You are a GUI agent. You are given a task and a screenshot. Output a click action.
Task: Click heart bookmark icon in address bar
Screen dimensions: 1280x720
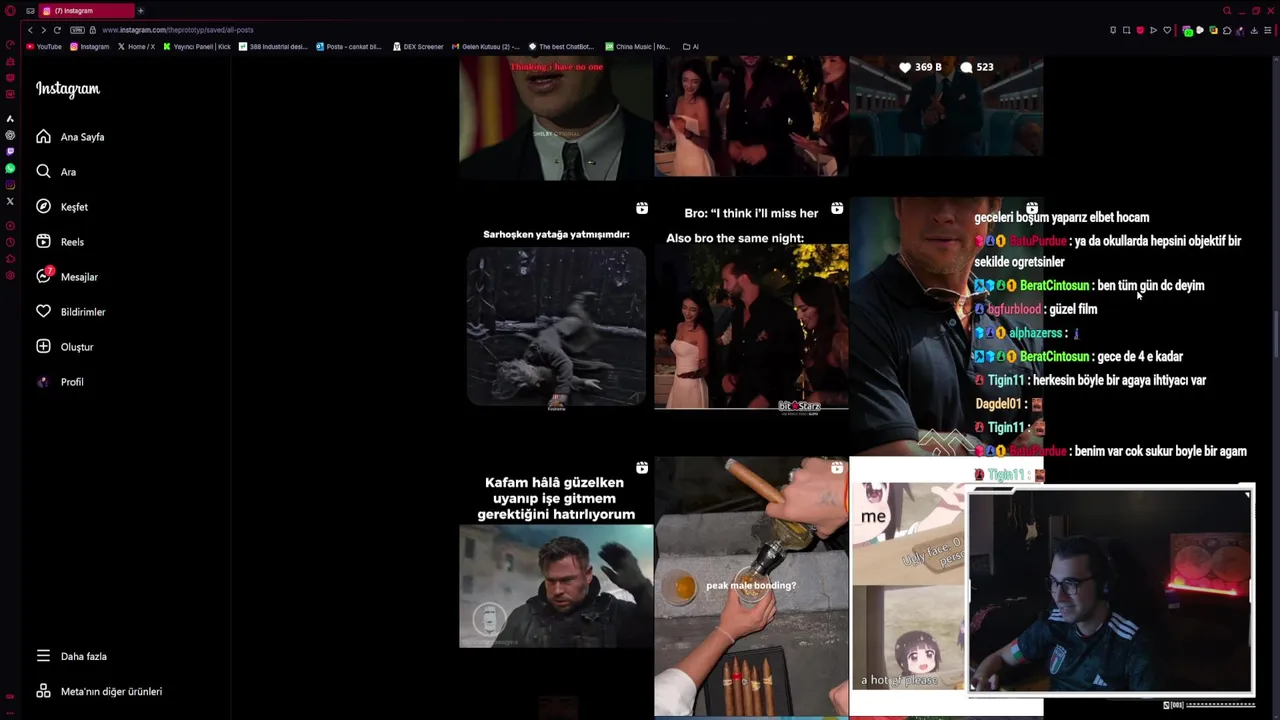pos(1167,30)
